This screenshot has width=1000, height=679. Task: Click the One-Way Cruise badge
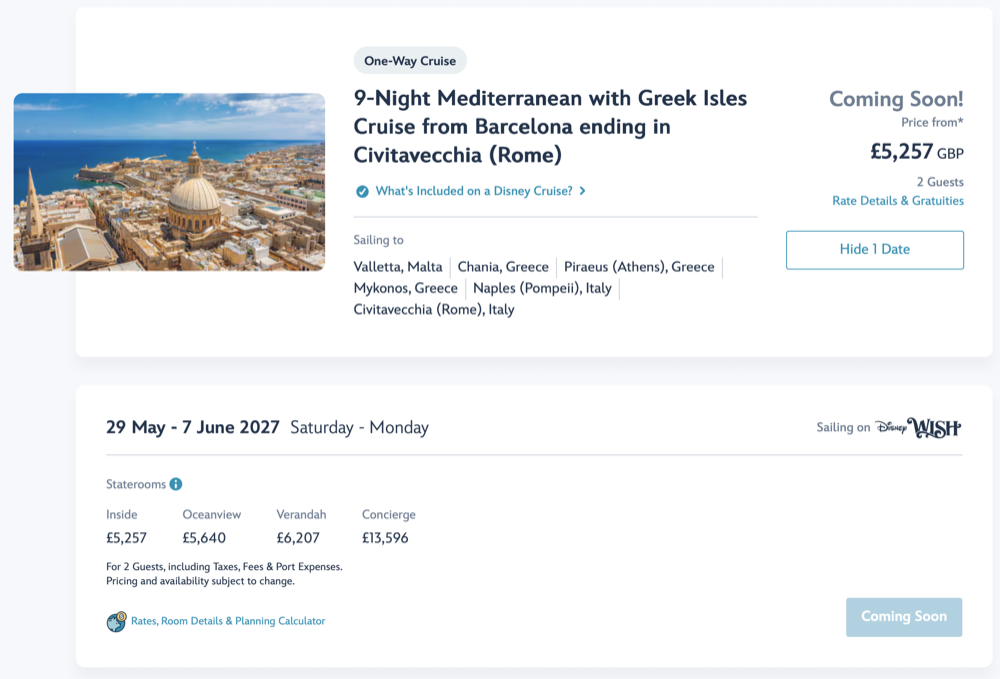(x=410, y=61)
